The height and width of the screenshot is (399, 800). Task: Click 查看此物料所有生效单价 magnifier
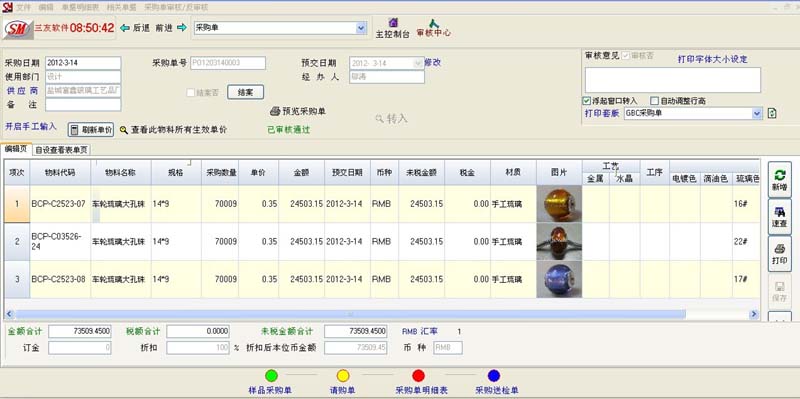point(123,130)
